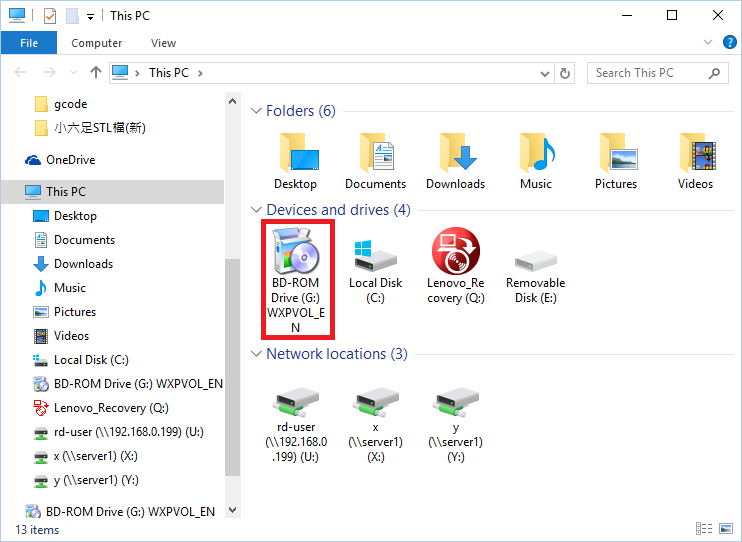Open the BD-ROM Drive (G:) icon
Image resolution: width=742 pixels, height=542 pixels.
(x=295, y=251)
